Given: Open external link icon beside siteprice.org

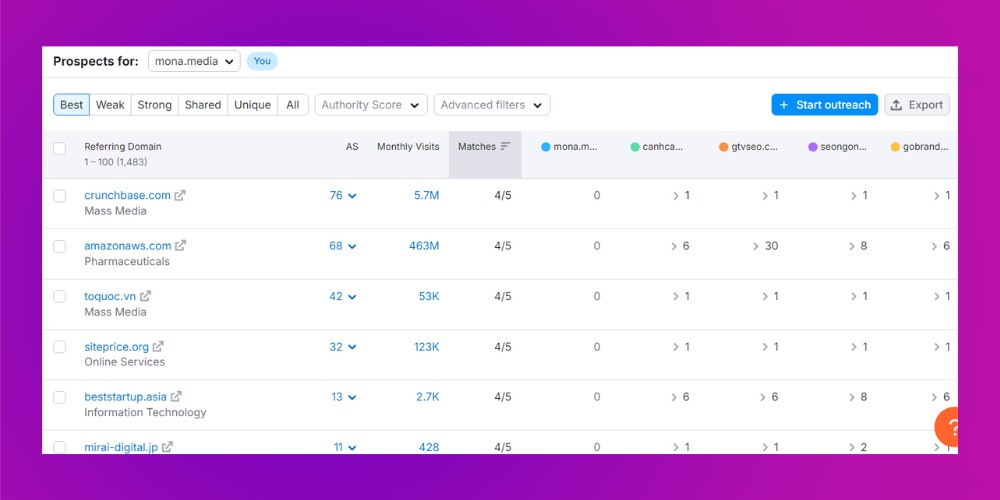Looking at the screenshot, I should click(158, 346).
